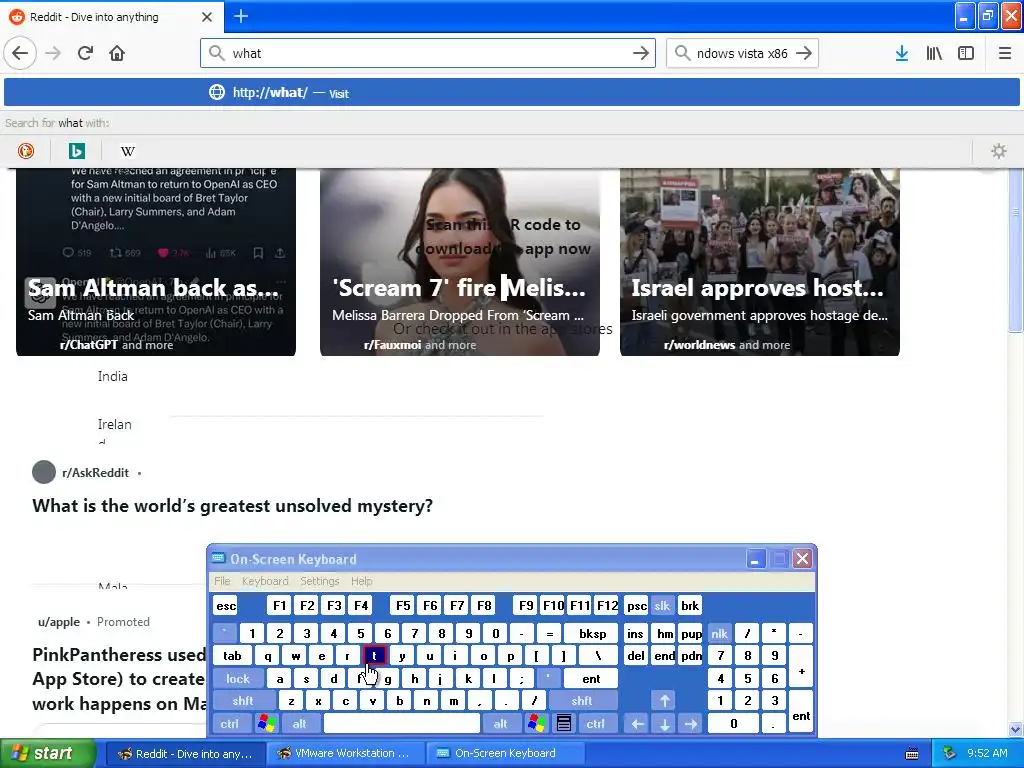Image resolution: width=1024 pixels, height=768 pixels.
Task: Open a new browser tab with plus
Action: coord(241,16)
